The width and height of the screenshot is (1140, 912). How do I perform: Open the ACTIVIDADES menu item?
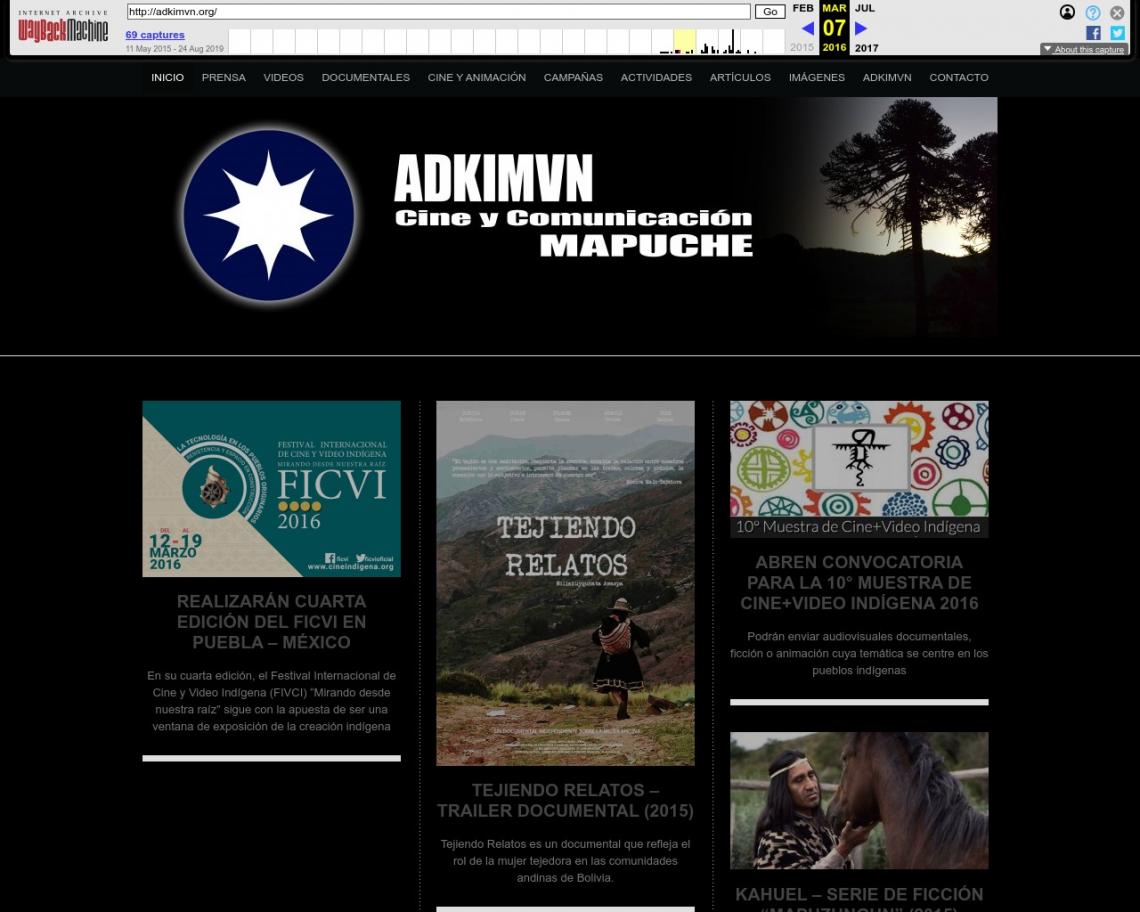[x=656, y=77]
